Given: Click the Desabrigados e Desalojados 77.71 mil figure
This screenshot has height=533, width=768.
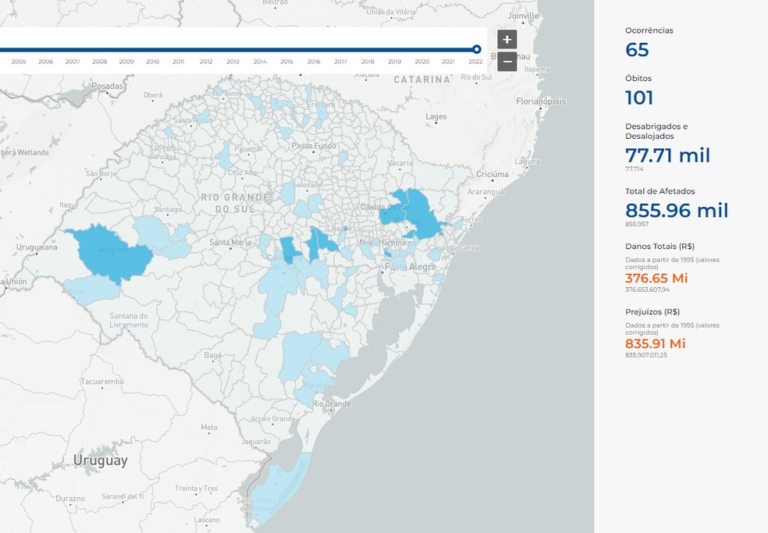Looking at the screenshot, I should pos(667,155).
